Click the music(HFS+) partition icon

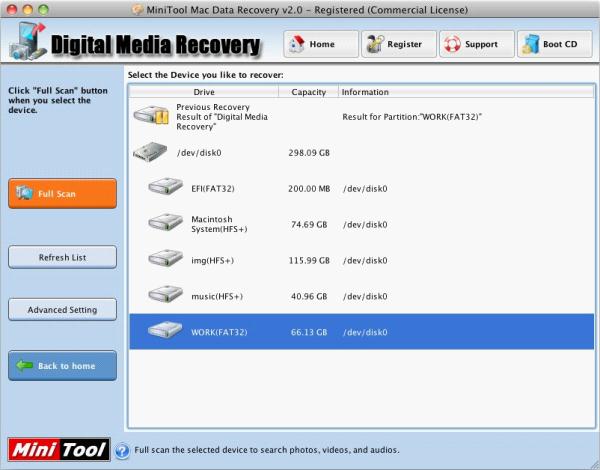166,294
